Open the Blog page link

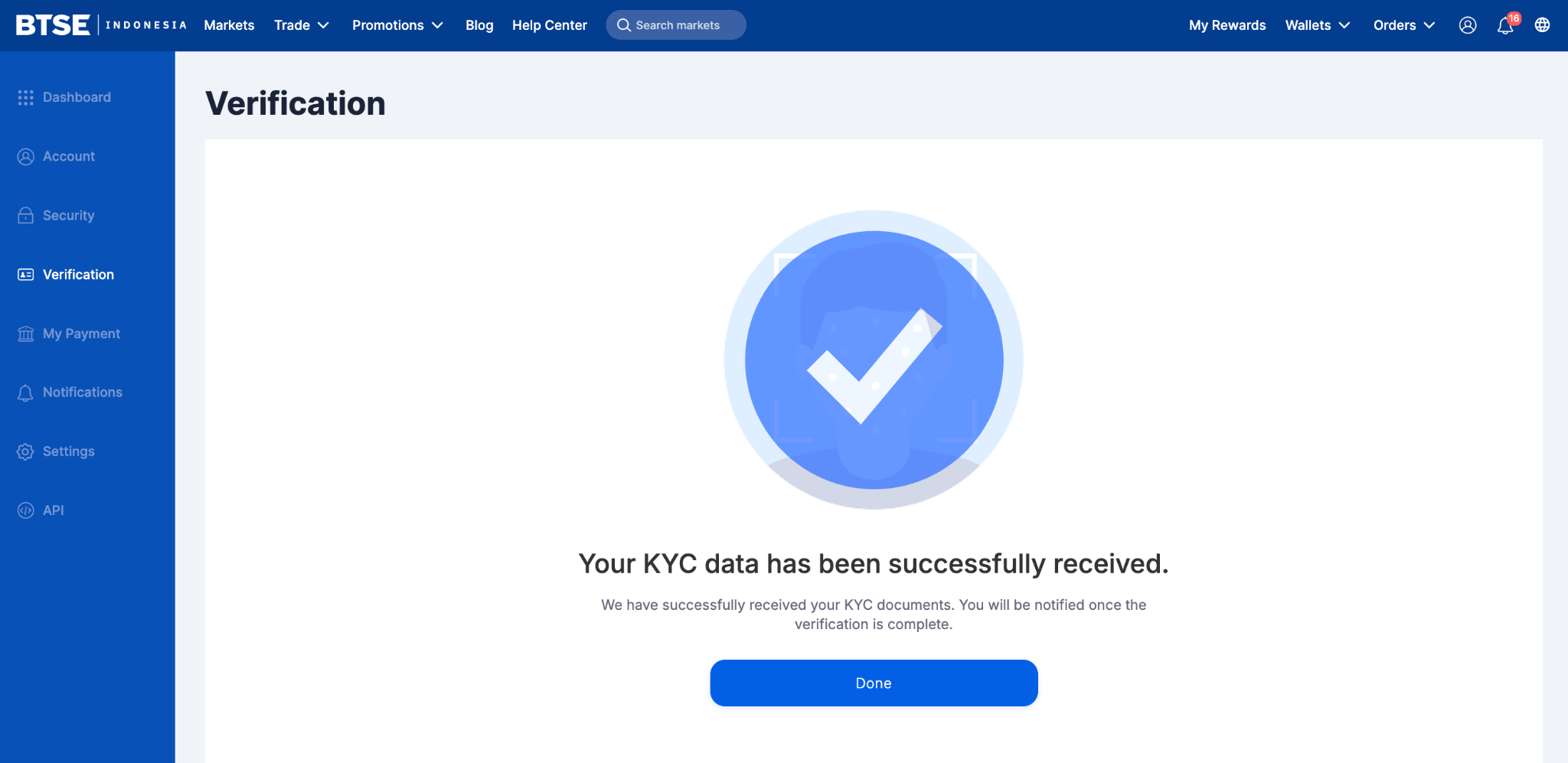point(479,25)
